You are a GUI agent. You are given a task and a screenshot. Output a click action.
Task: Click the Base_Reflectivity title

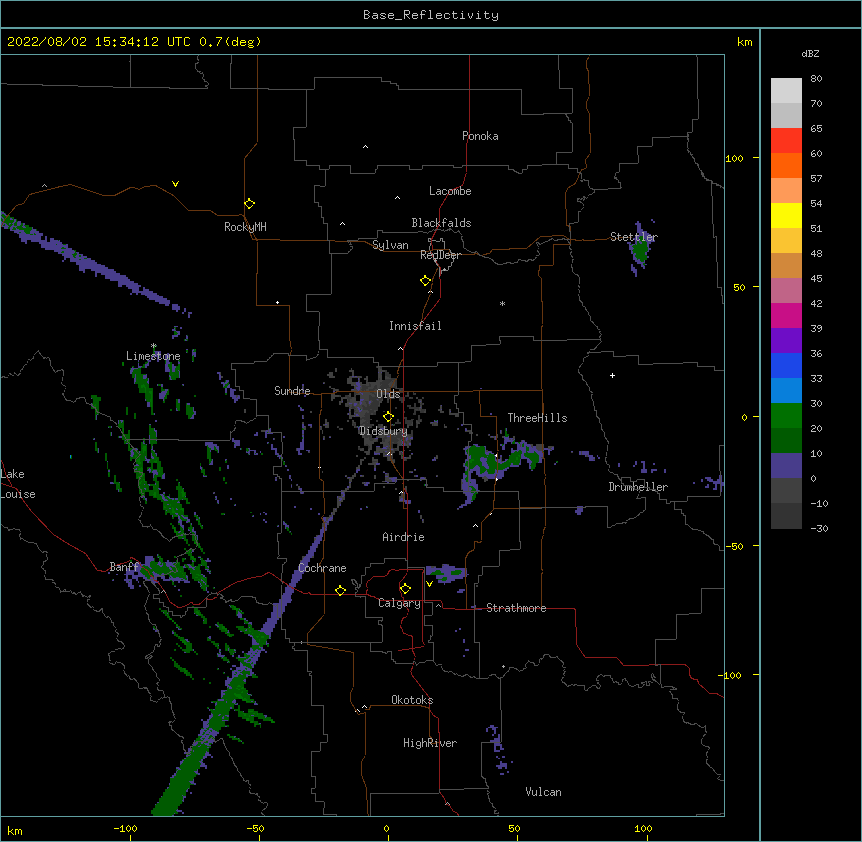431,15
